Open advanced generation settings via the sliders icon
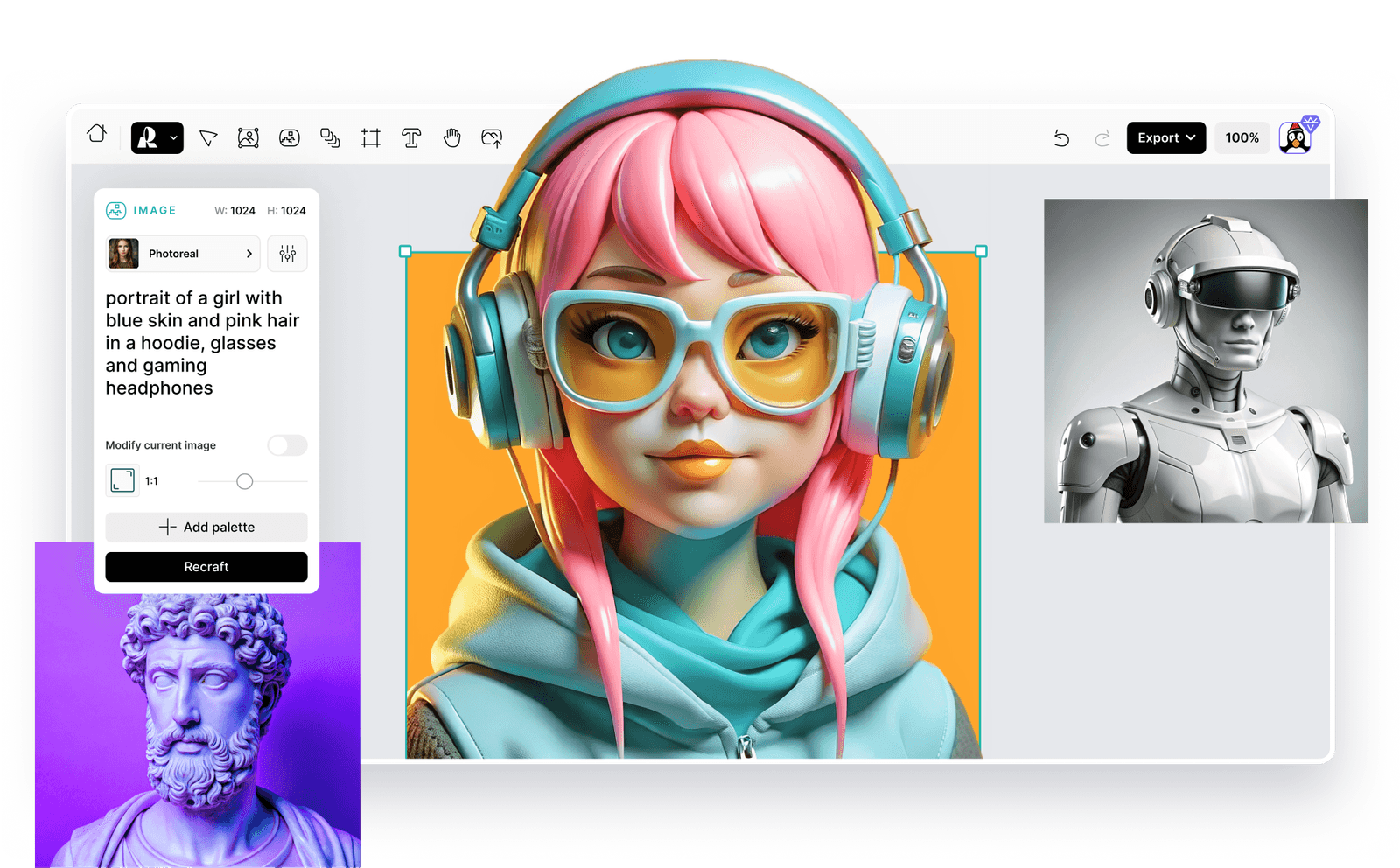This screenshot has height=868, width=1400. (x=287, y=254)
